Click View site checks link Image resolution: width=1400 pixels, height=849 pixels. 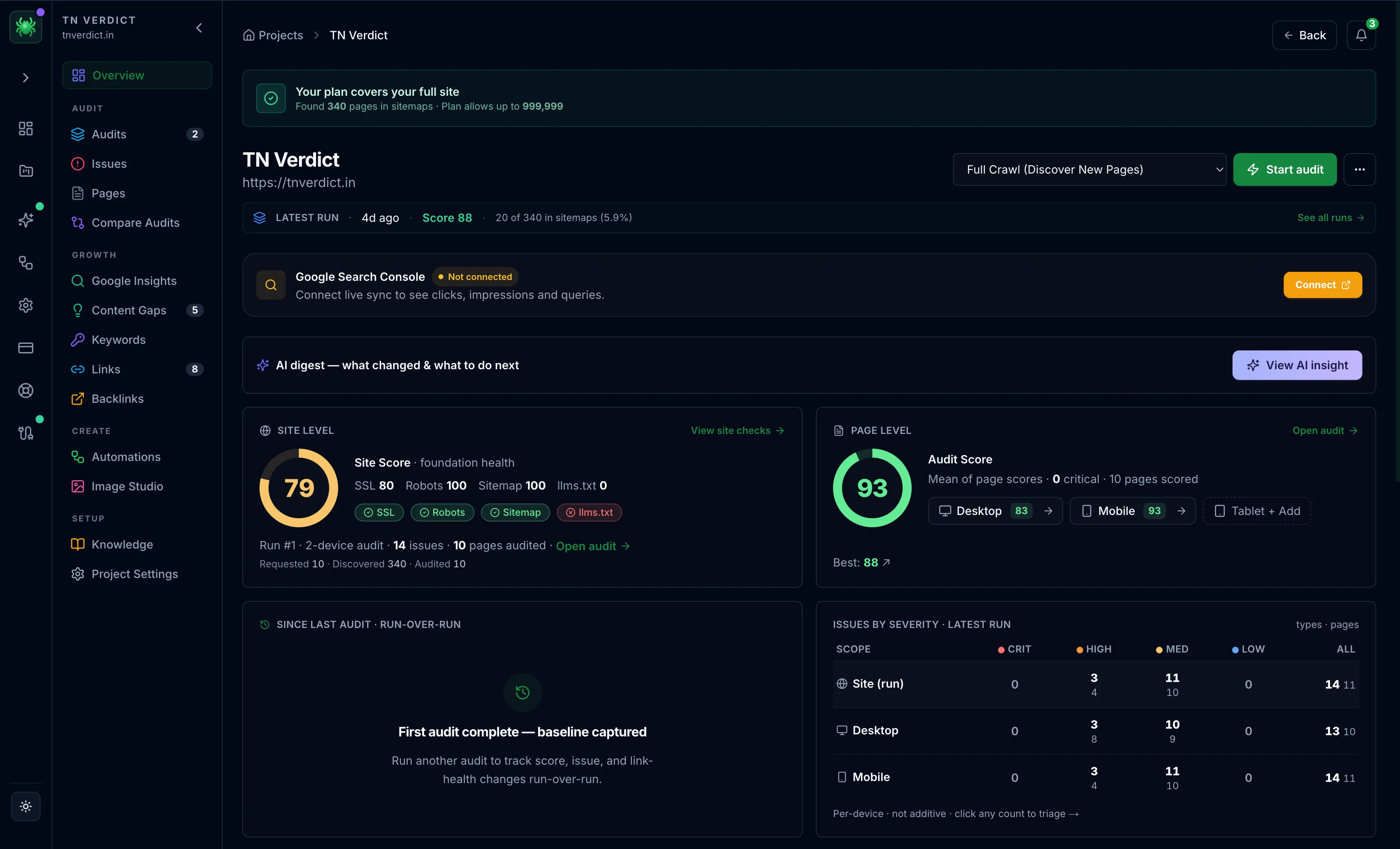[x=738, y=430]
